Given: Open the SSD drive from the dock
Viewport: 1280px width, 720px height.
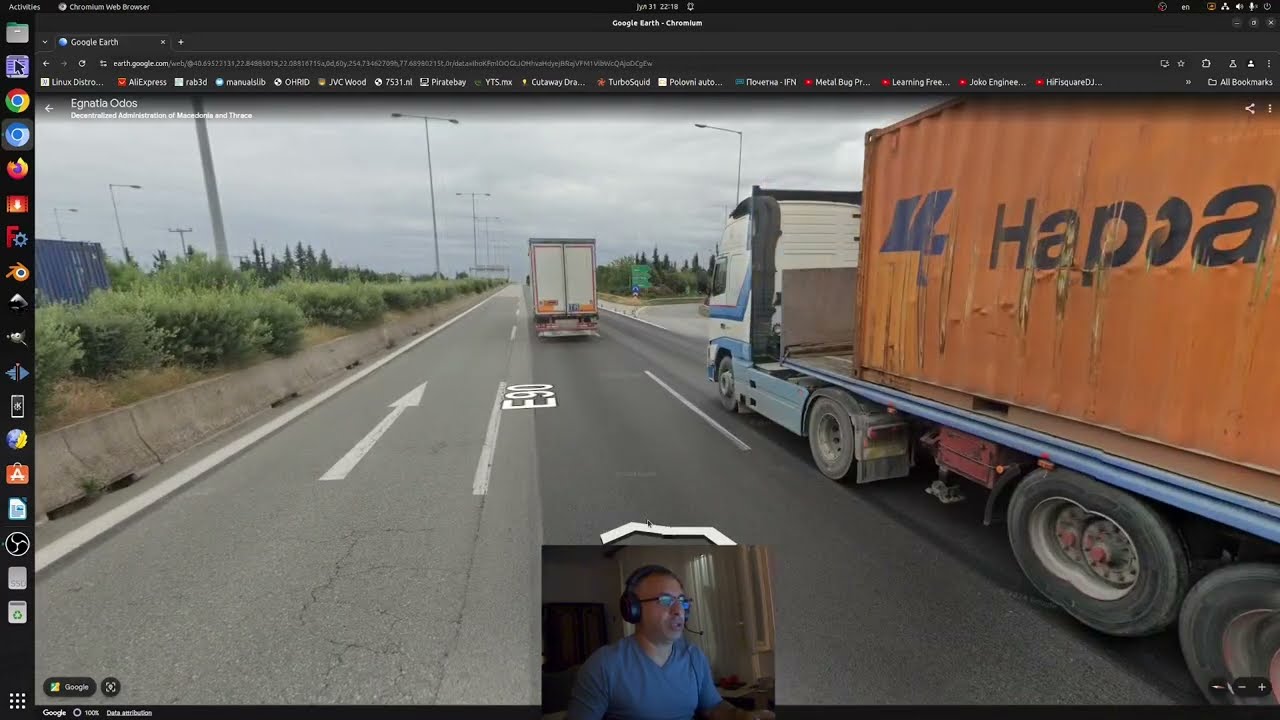Looking at the screenshot, I should pos(17,579).
